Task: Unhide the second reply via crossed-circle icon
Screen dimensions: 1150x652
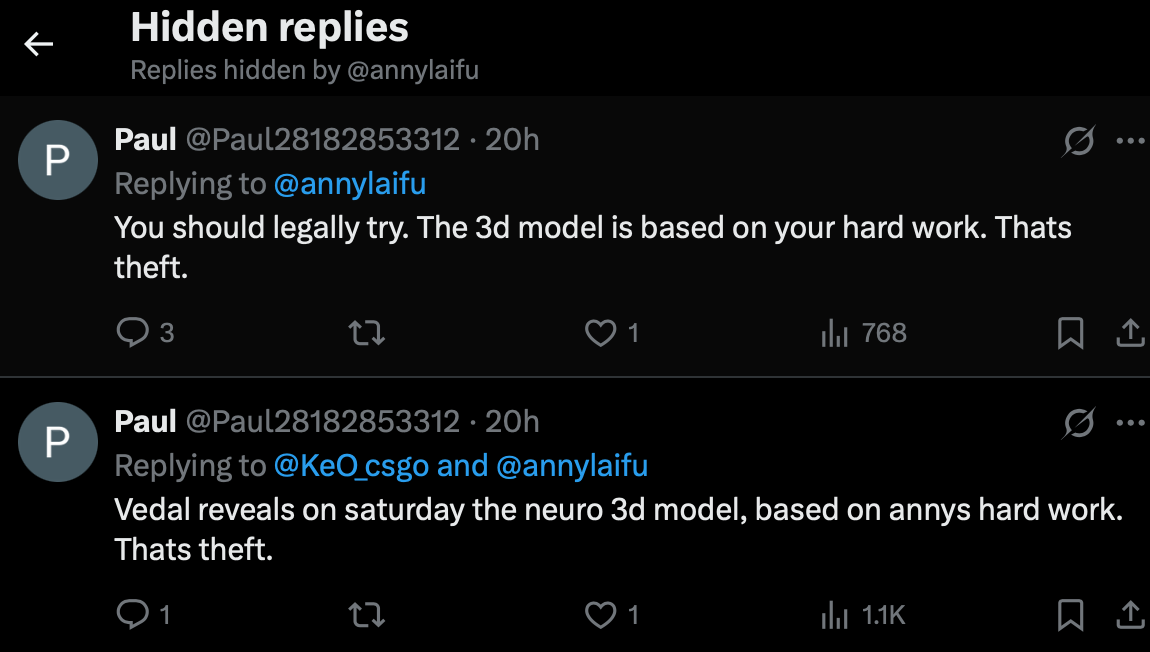Action: (1078, 424)
